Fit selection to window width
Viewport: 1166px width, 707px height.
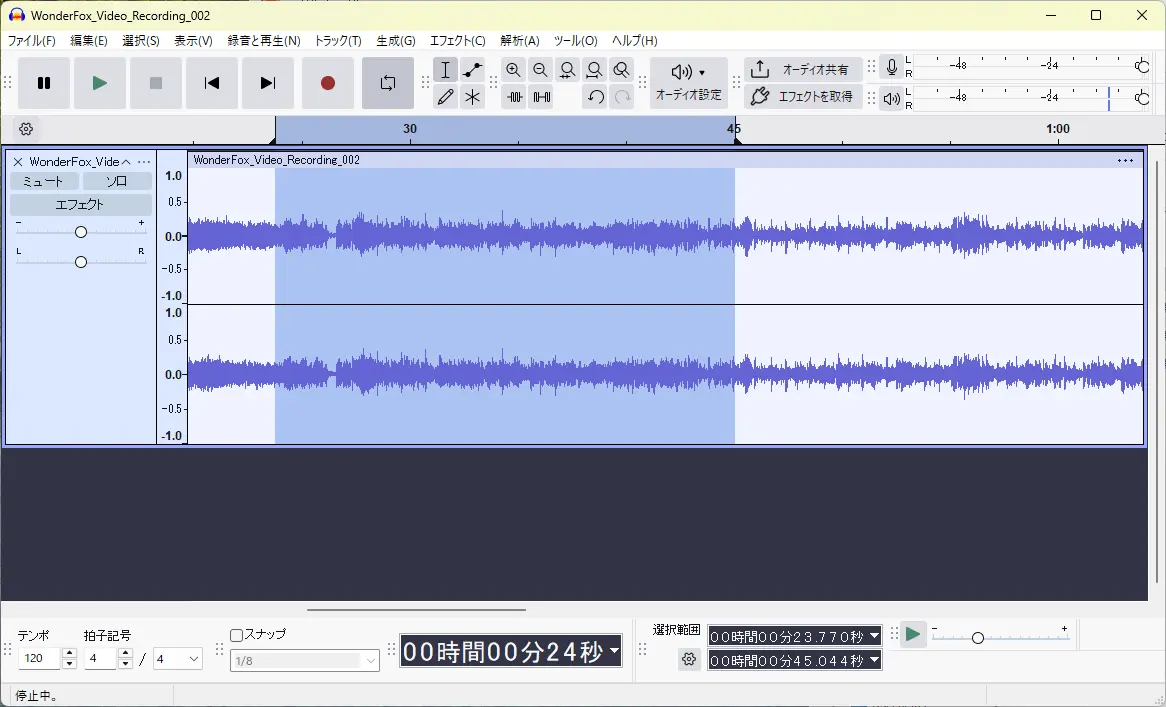pos(567,70)
